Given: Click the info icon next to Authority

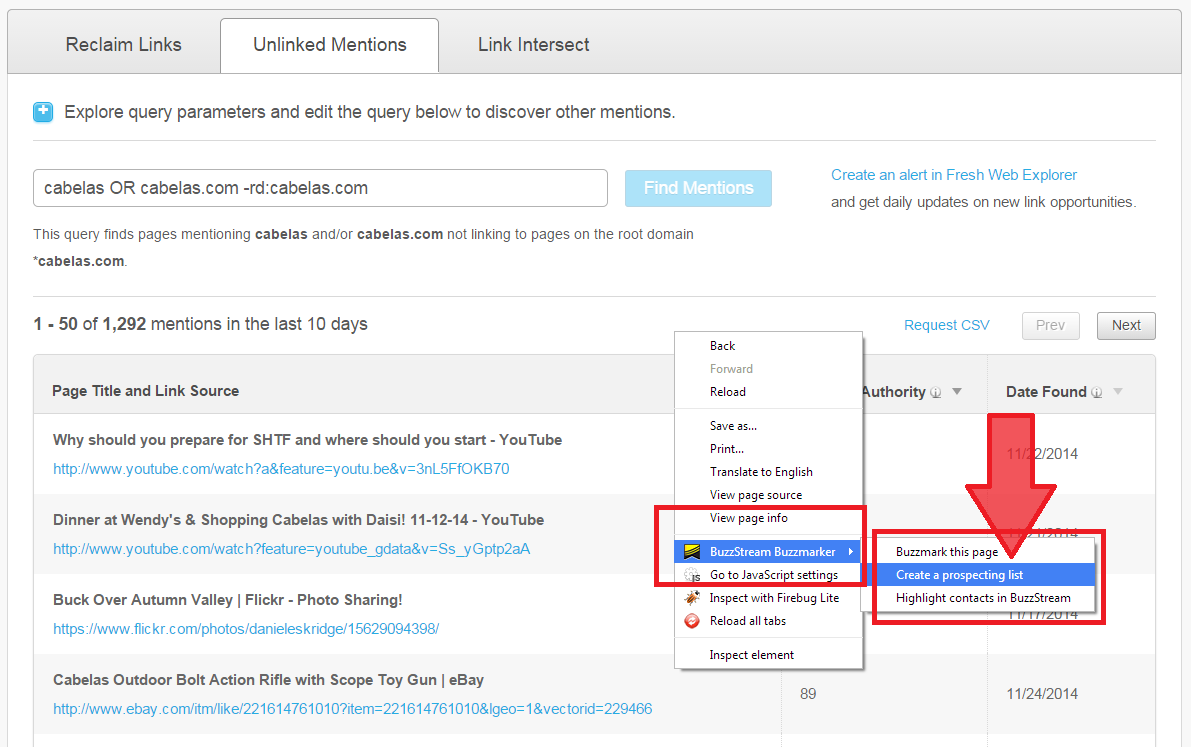Looking at the screenshot, I should point(936,392).
